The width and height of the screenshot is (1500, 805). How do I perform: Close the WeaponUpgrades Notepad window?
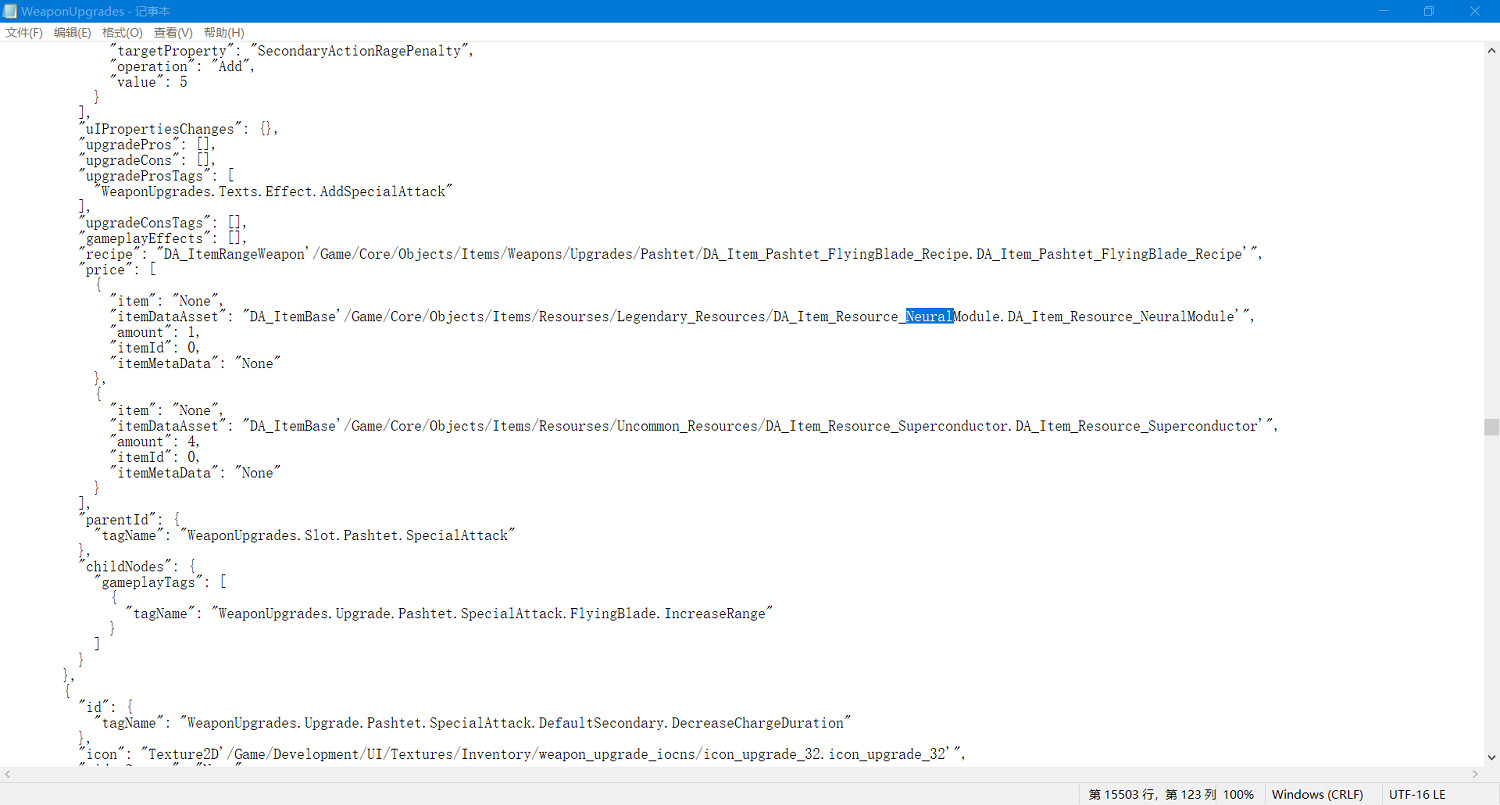1475,11
